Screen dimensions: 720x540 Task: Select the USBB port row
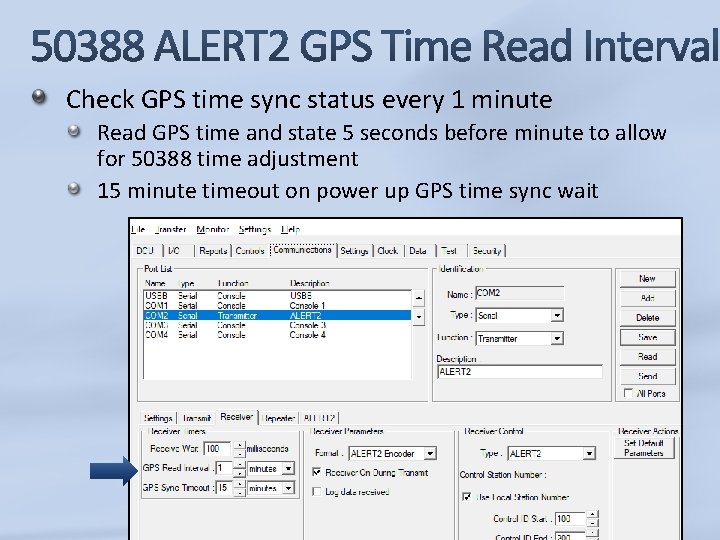(277, 296)
